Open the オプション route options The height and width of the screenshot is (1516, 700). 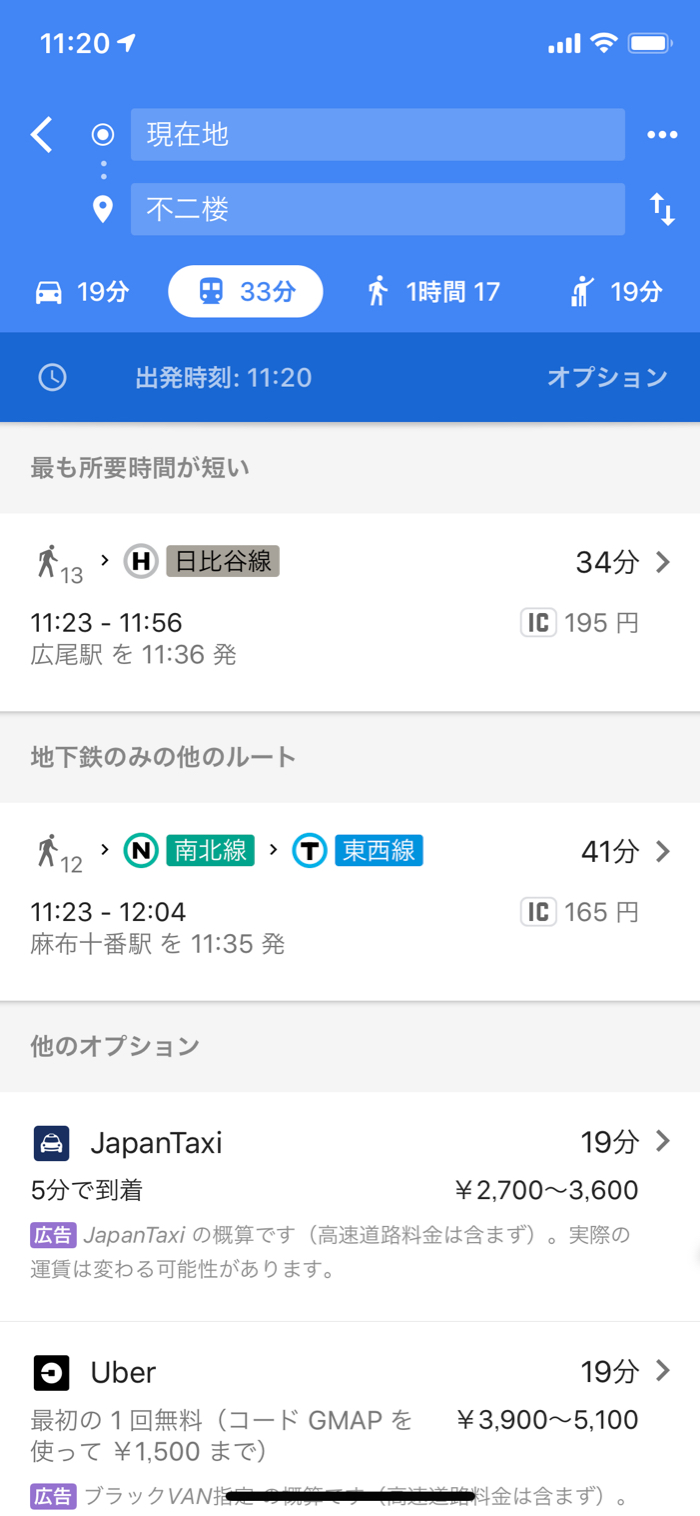[606, 377]
